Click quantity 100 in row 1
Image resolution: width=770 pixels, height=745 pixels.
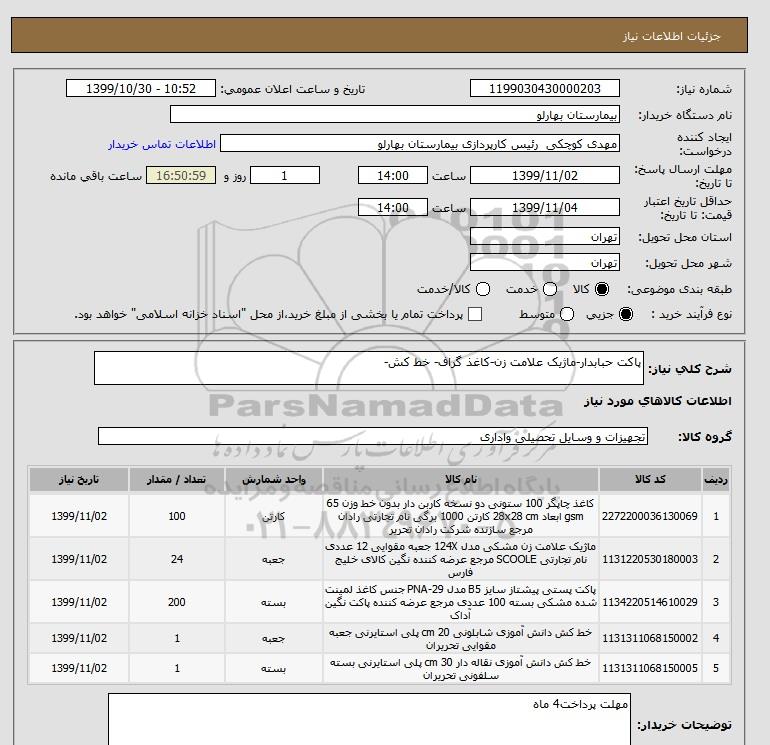177,516
